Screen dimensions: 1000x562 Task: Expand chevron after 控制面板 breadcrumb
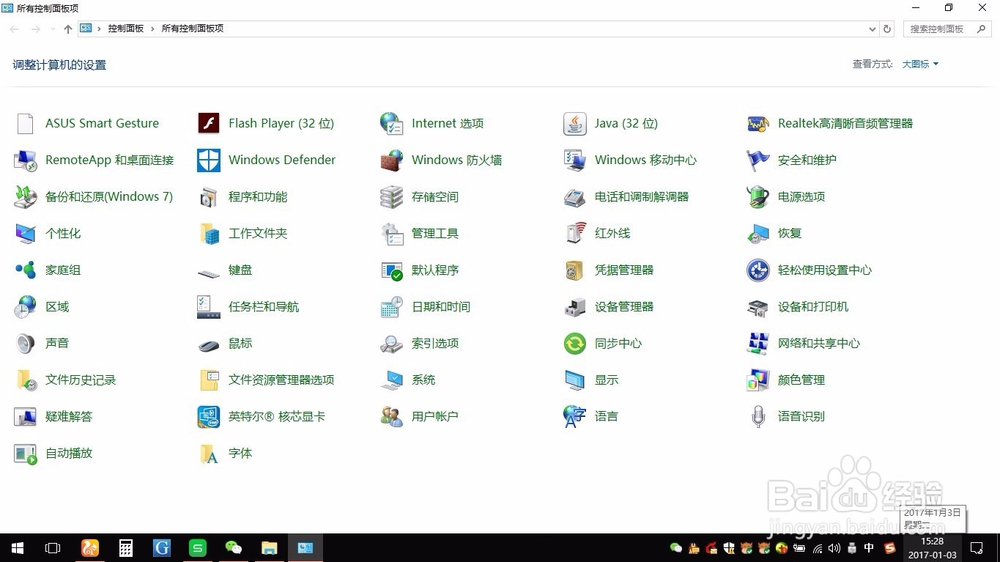pos(152,29)
